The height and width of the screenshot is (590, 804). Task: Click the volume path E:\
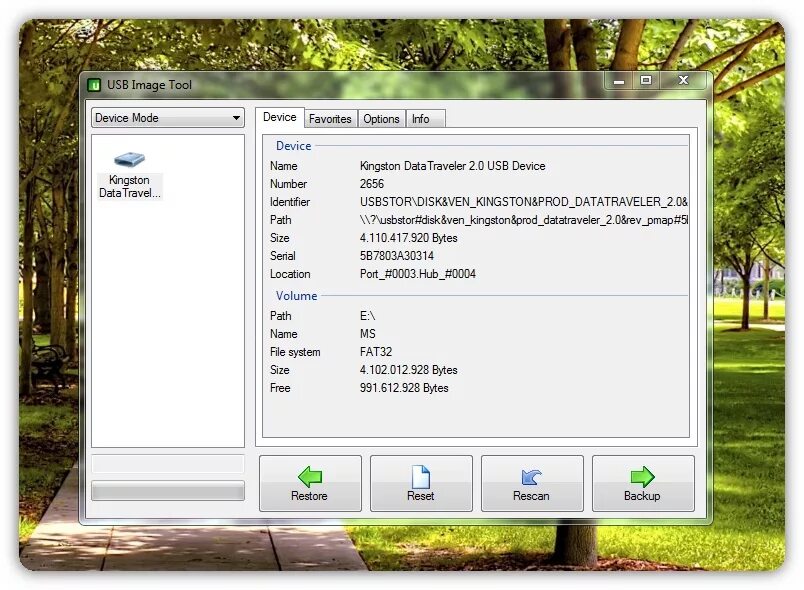pos(367,316)
